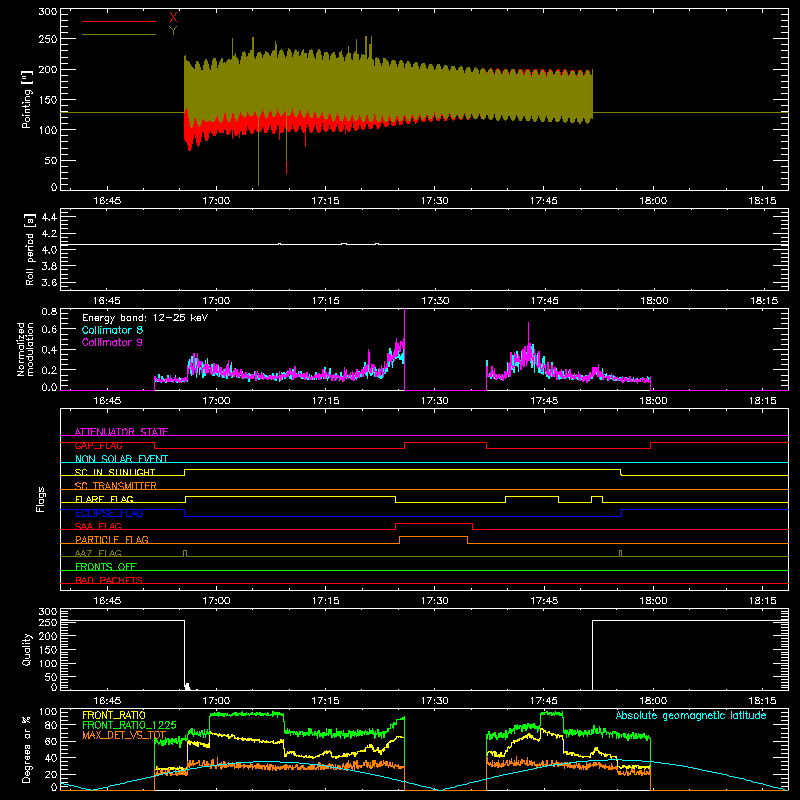Click the A4Z_FLAG label
This screenshot has height=800, width=800.
98,553
